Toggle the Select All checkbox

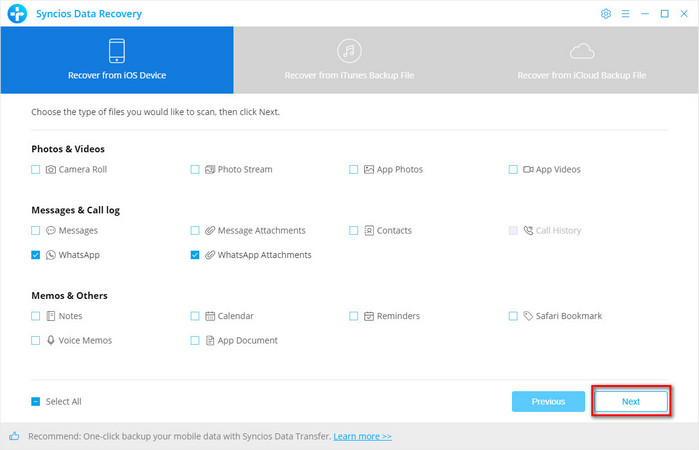click(x=36, y=401)
